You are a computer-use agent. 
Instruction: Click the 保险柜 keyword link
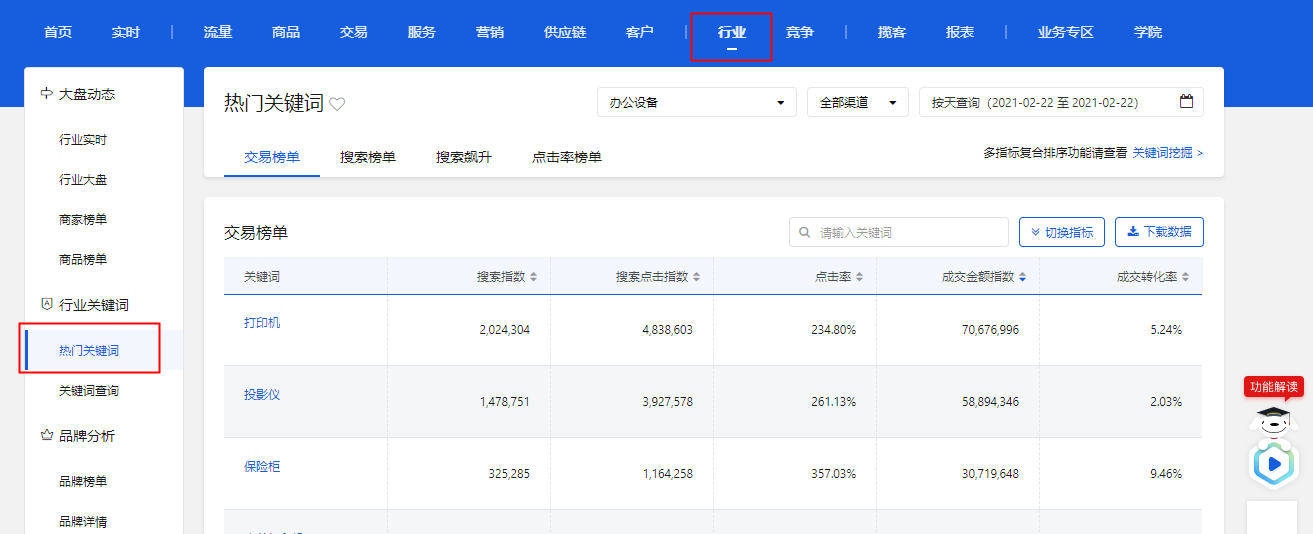tap(262, 466)
